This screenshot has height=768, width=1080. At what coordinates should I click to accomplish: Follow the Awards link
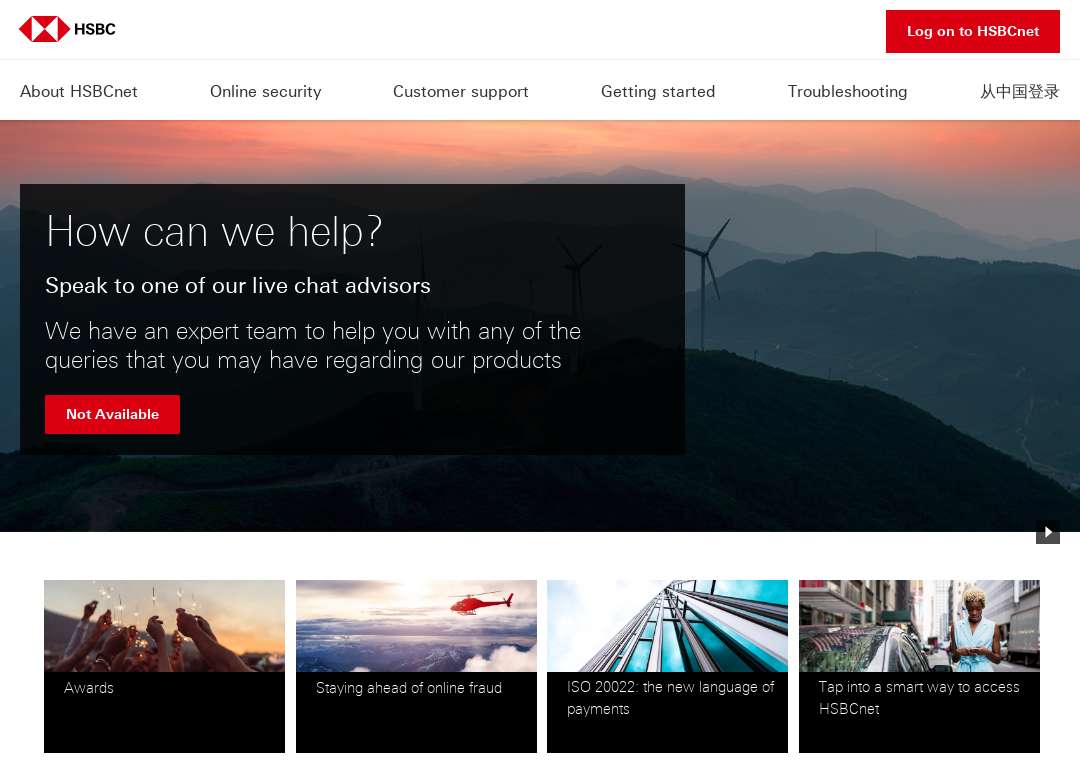(x=89, y=687)
